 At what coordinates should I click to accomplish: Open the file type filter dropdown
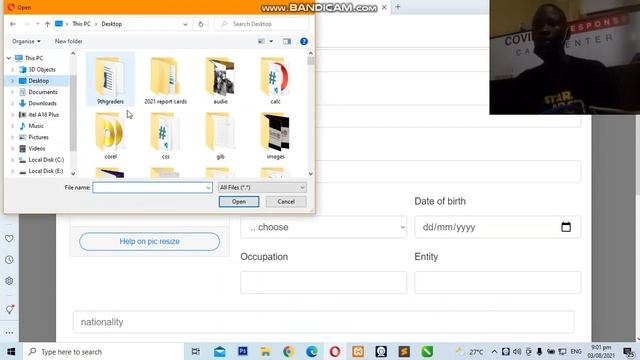(262, 187)
